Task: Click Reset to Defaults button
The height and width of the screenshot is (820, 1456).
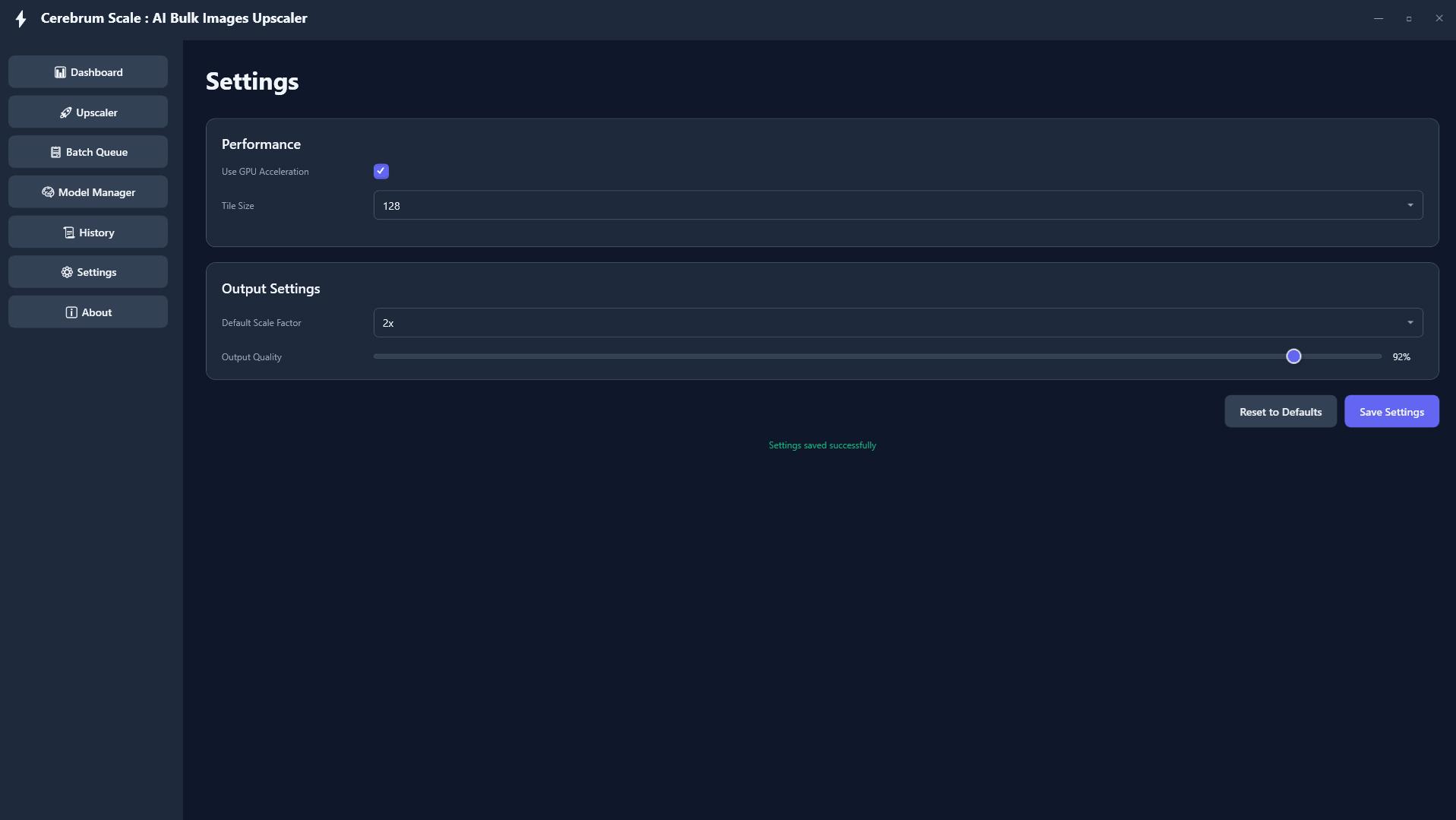Action: pyautogui.click(x=1281, y=412)
